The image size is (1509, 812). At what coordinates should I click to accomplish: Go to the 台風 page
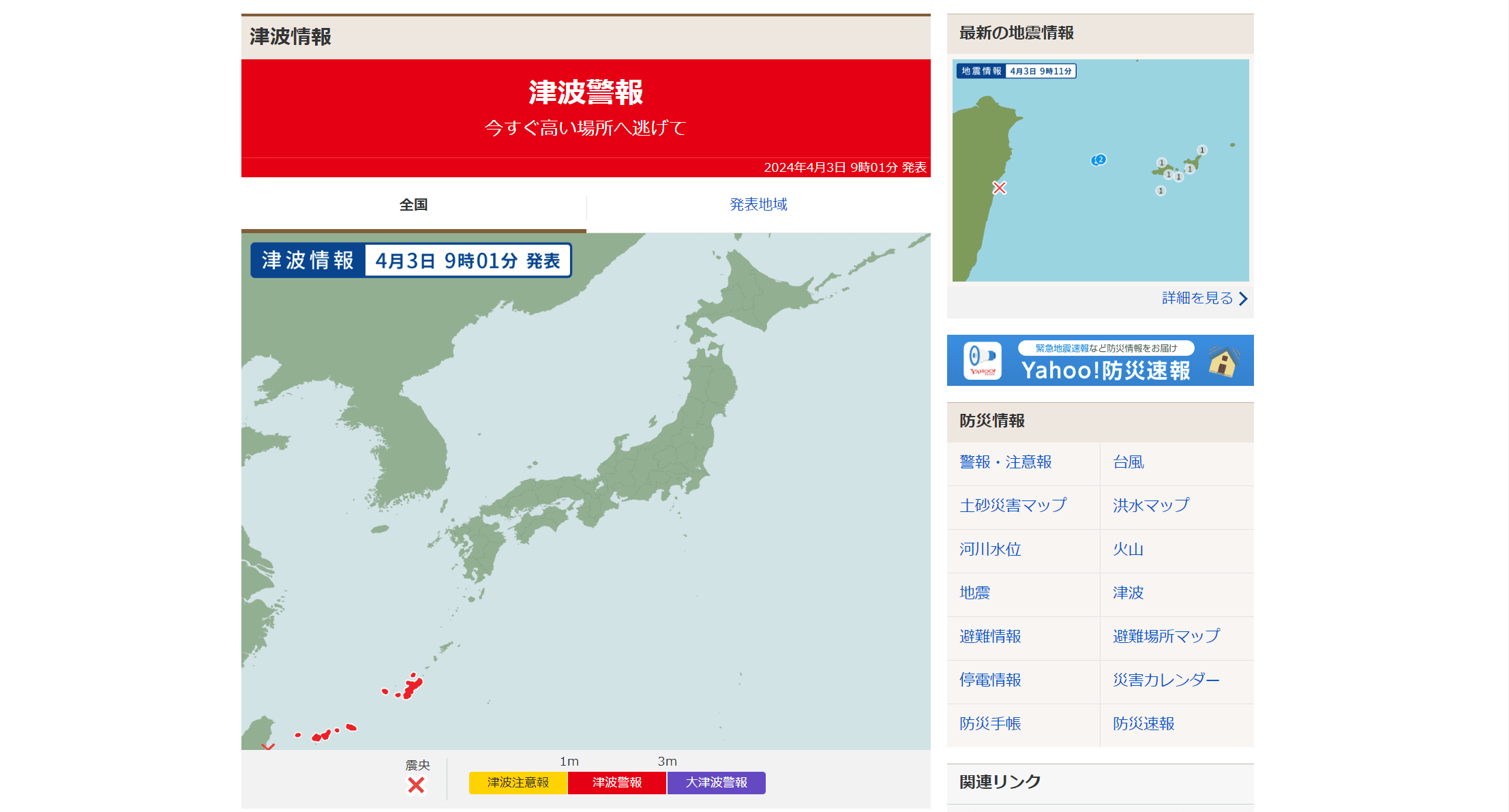click(1128, 462)
